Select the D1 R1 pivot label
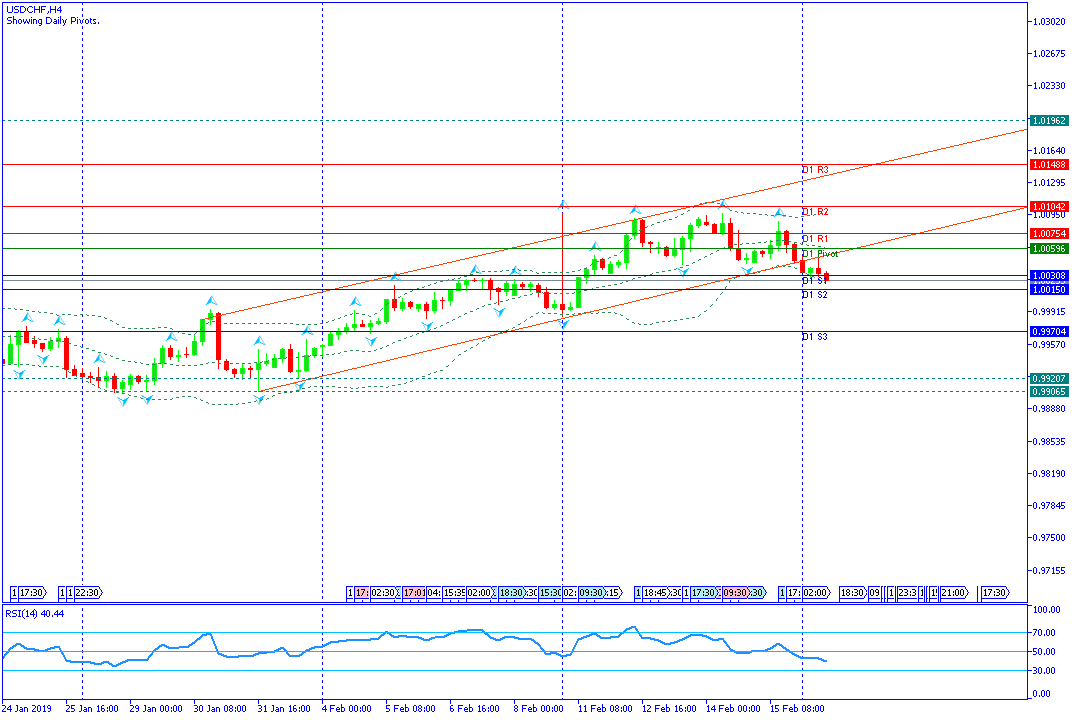This screenshot has width=1080, height=720. 815,239
